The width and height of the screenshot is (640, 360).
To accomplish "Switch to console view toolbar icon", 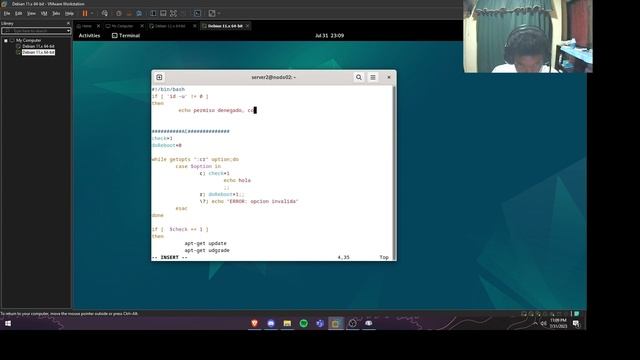I will (x=197, y=13).
